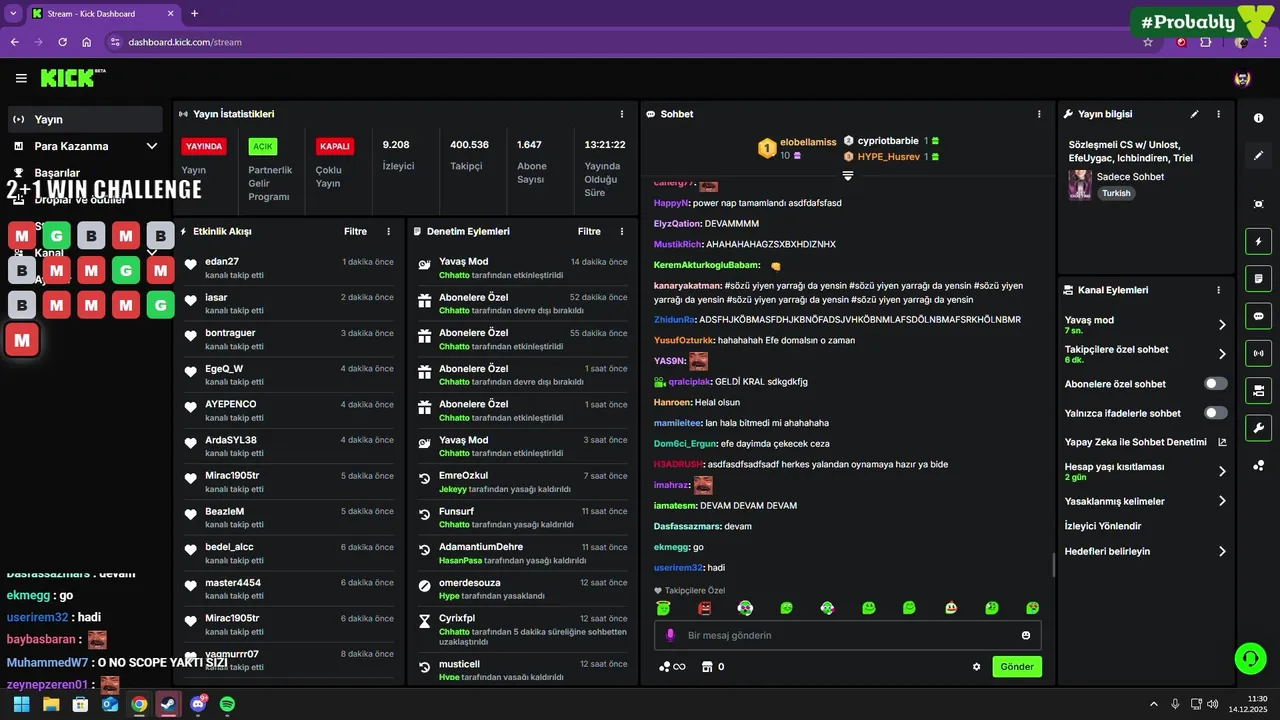Send message with Gönder button
This screenshot has height=720, width=1280.
pos(1017,667)
